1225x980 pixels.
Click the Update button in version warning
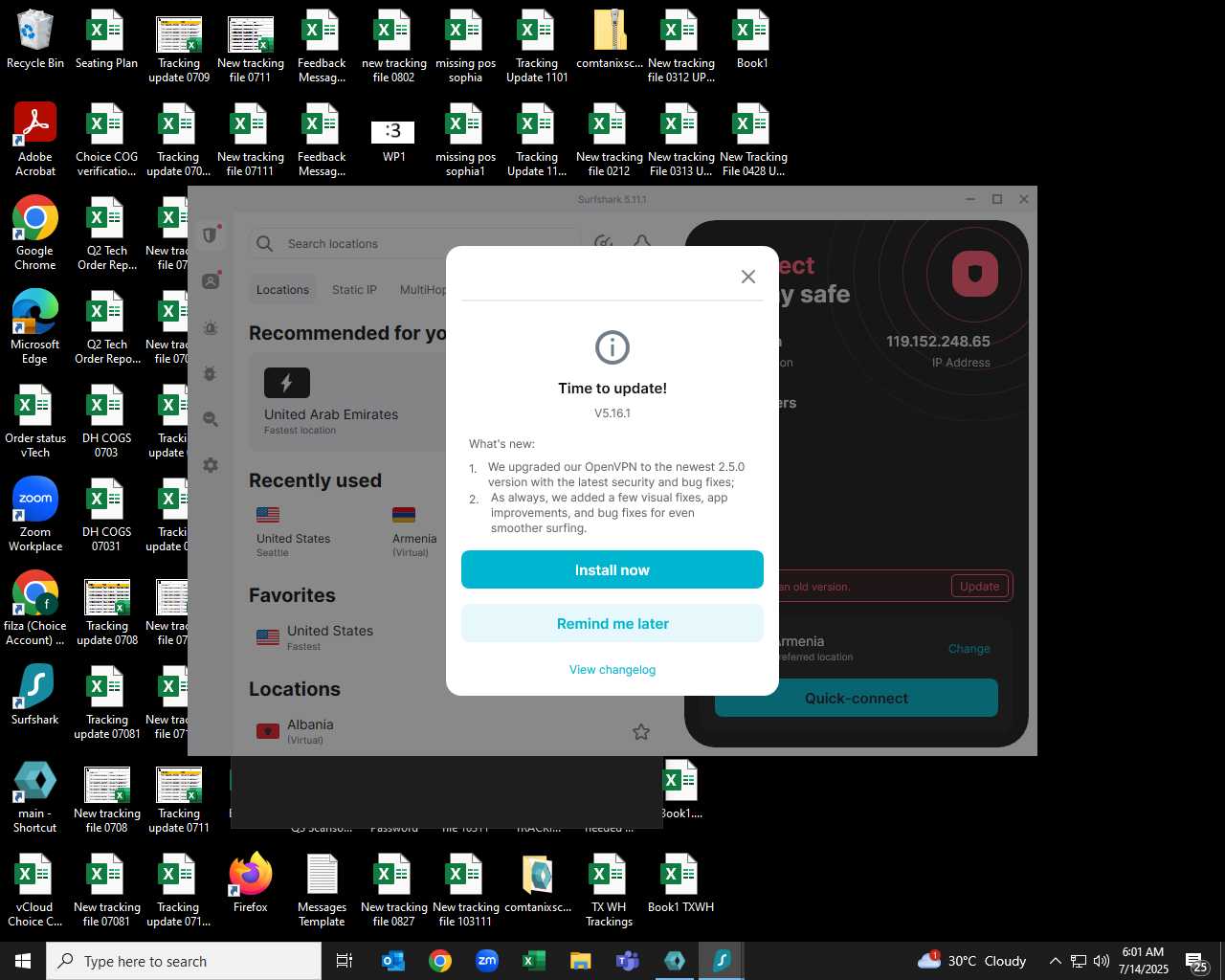coord(979,586)
